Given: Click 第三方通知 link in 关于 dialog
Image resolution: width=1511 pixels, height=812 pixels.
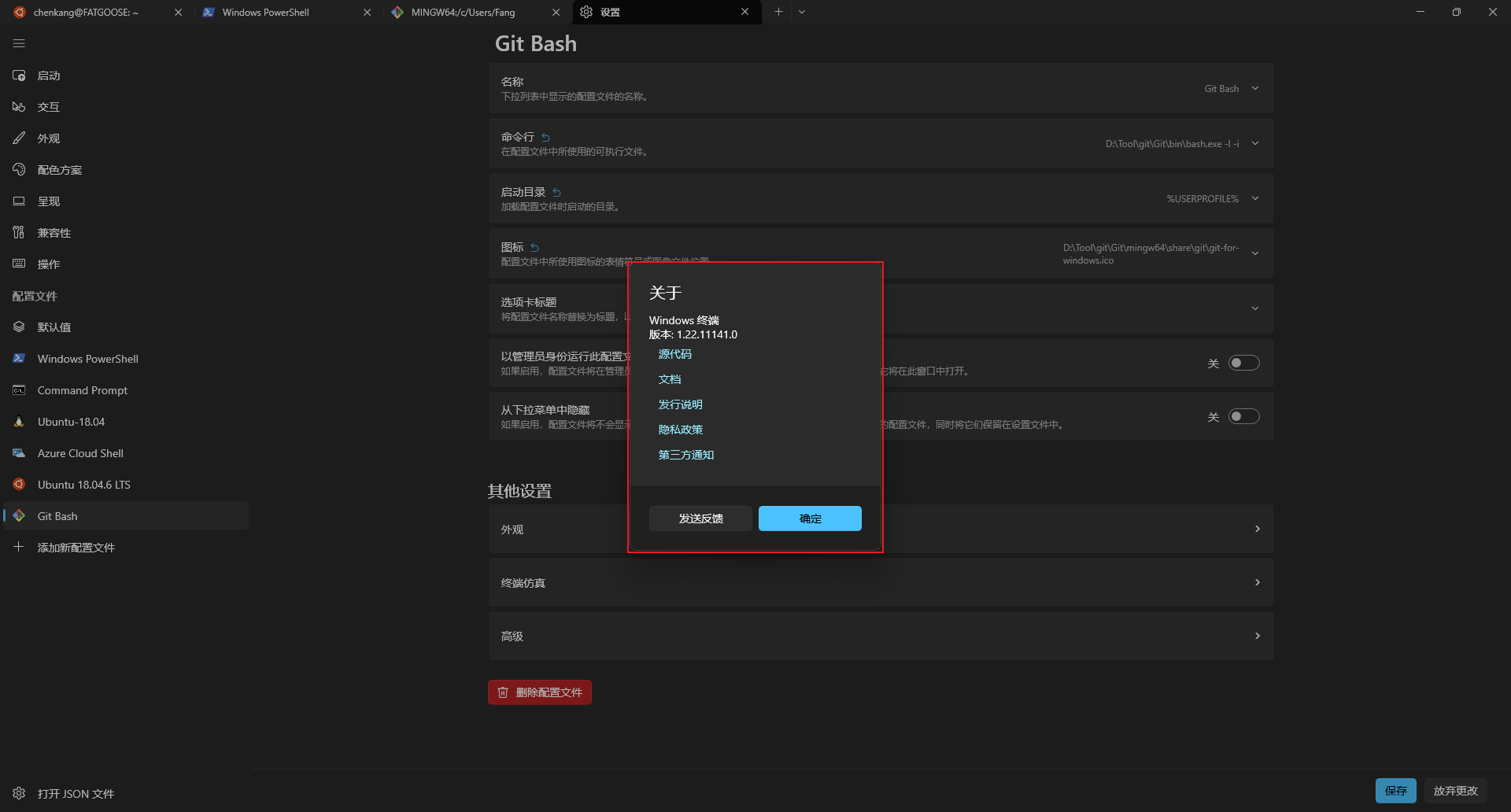Looking at the screenshot, I should click(686, 455).
